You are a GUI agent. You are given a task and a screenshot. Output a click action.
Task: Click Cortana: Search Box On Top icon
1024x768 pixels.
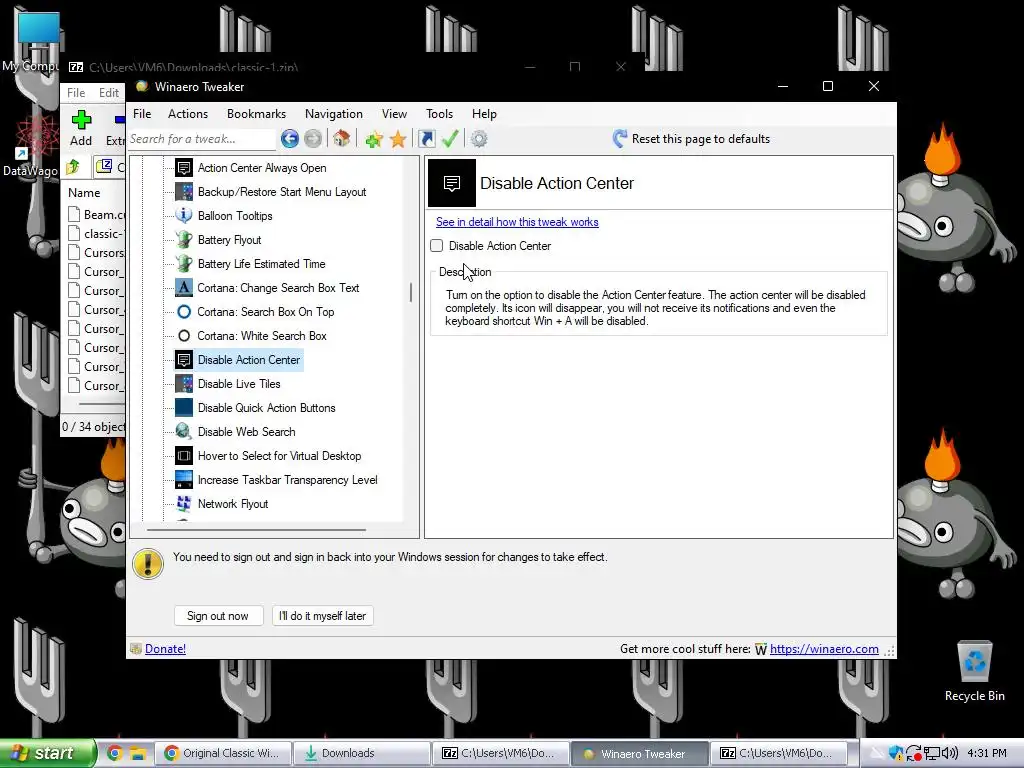(184, 312)
